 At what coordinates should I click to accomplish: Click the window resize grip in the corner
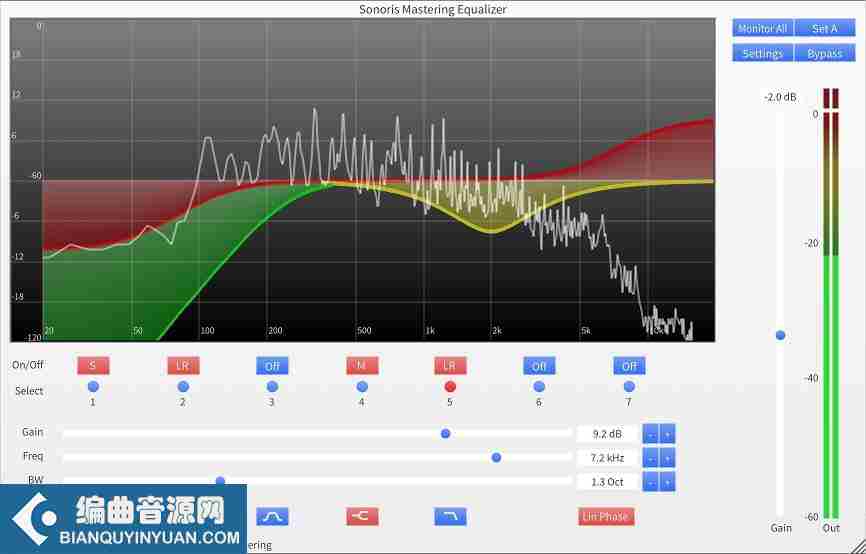859,546
